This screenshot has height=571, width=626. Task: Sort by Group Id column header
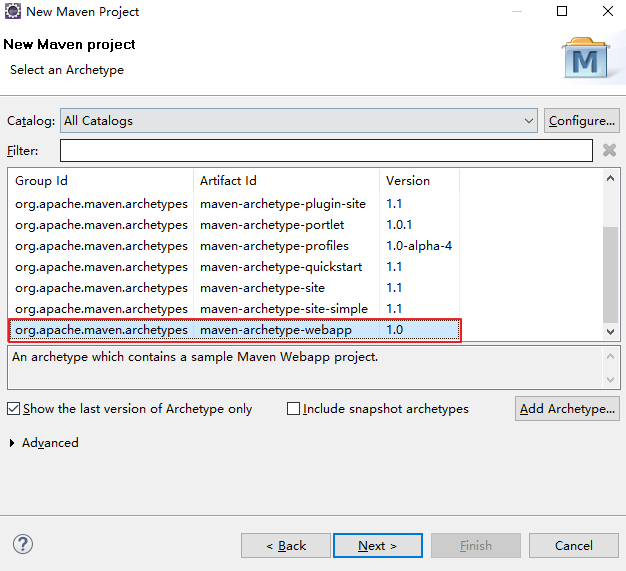pyautogui.click(x=100, y=181)
